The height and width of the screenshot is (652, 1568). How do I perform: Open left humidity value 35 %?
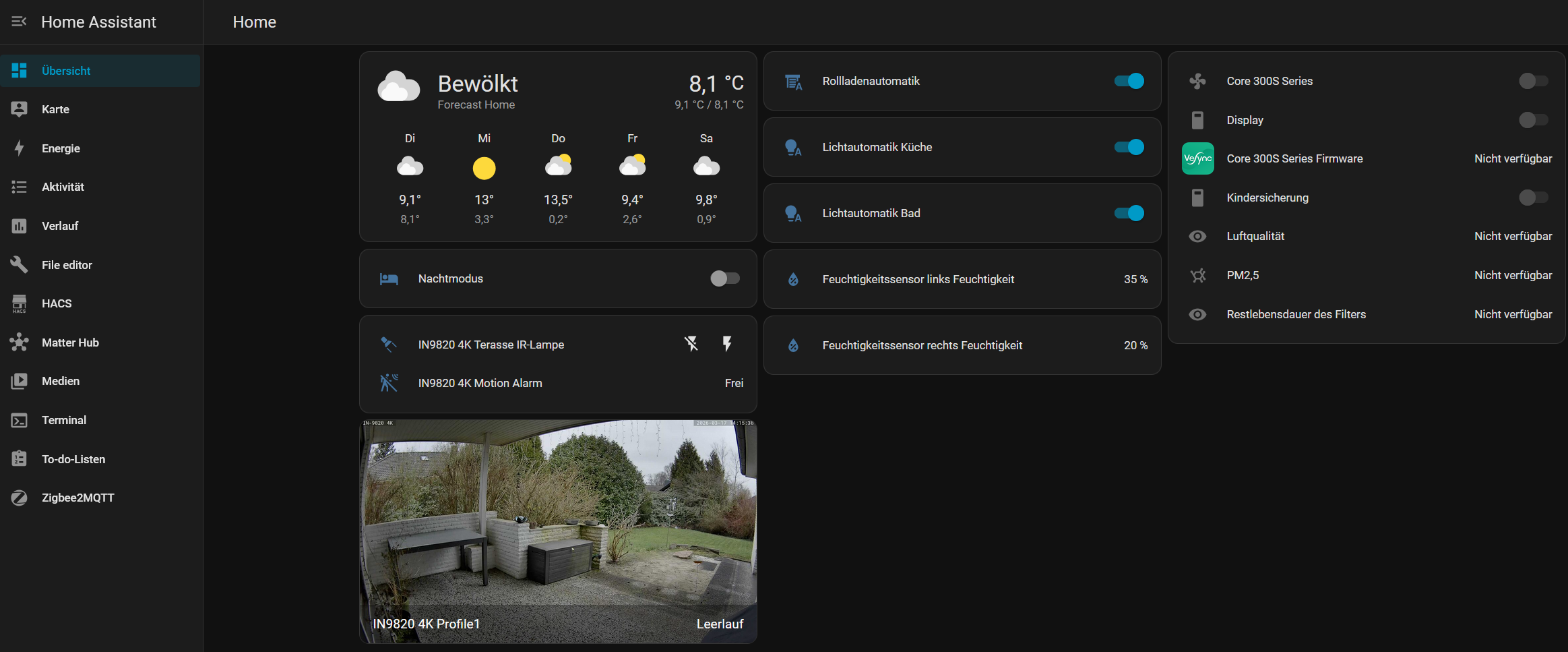tap(1135, 279)
